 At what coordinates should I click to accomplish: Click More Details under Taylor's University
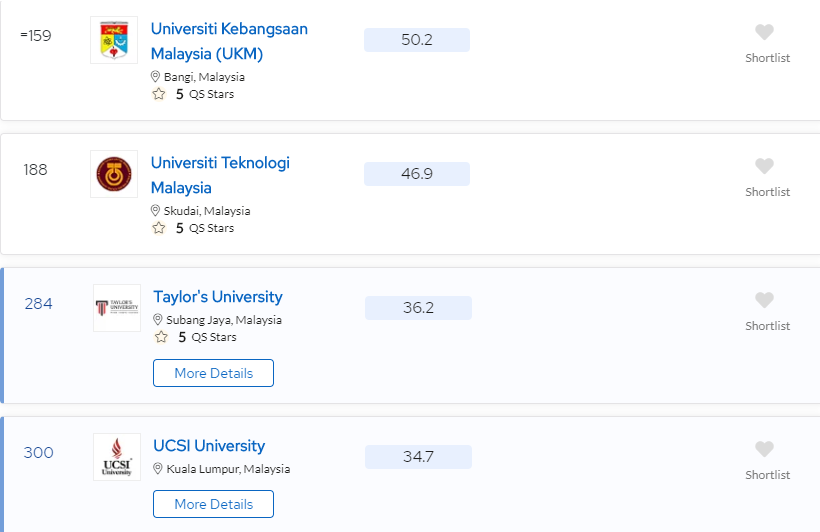click(213, 373)
